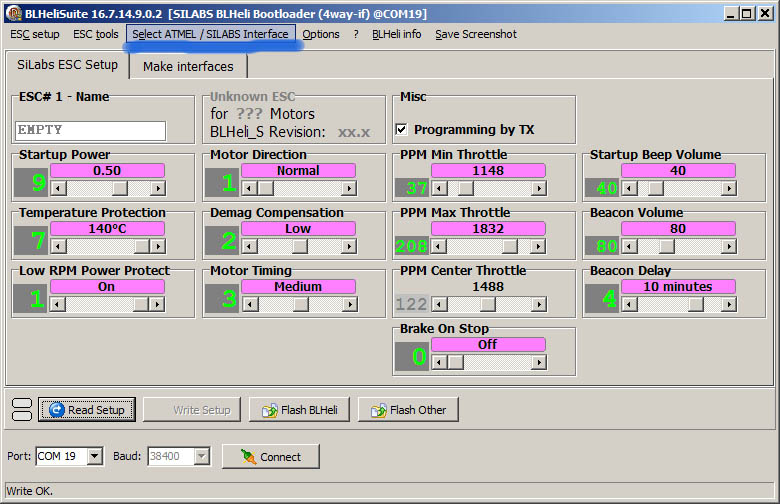Open the Options menu

click(321, 34)
